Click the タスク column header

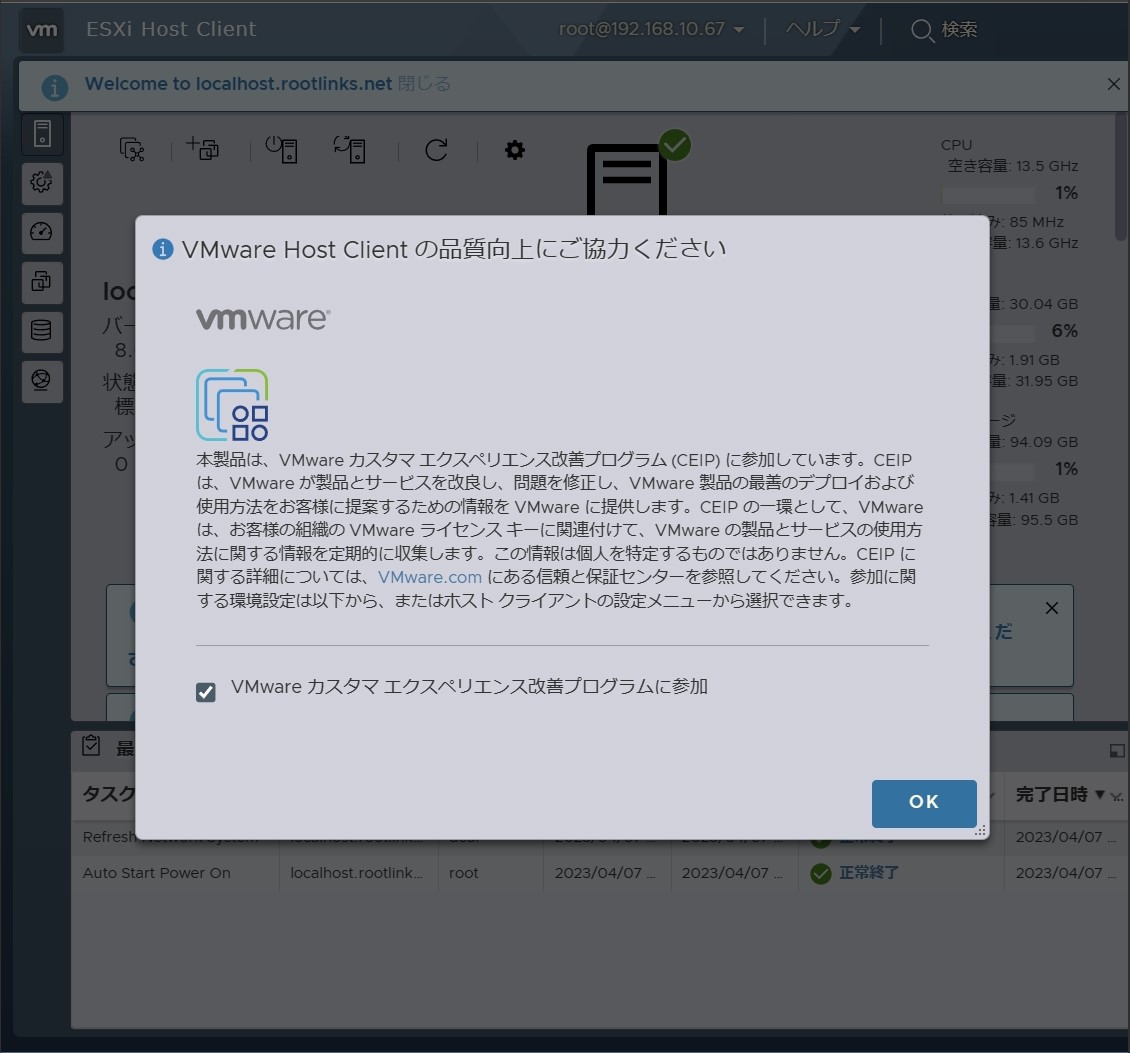[x=108, y=794]
